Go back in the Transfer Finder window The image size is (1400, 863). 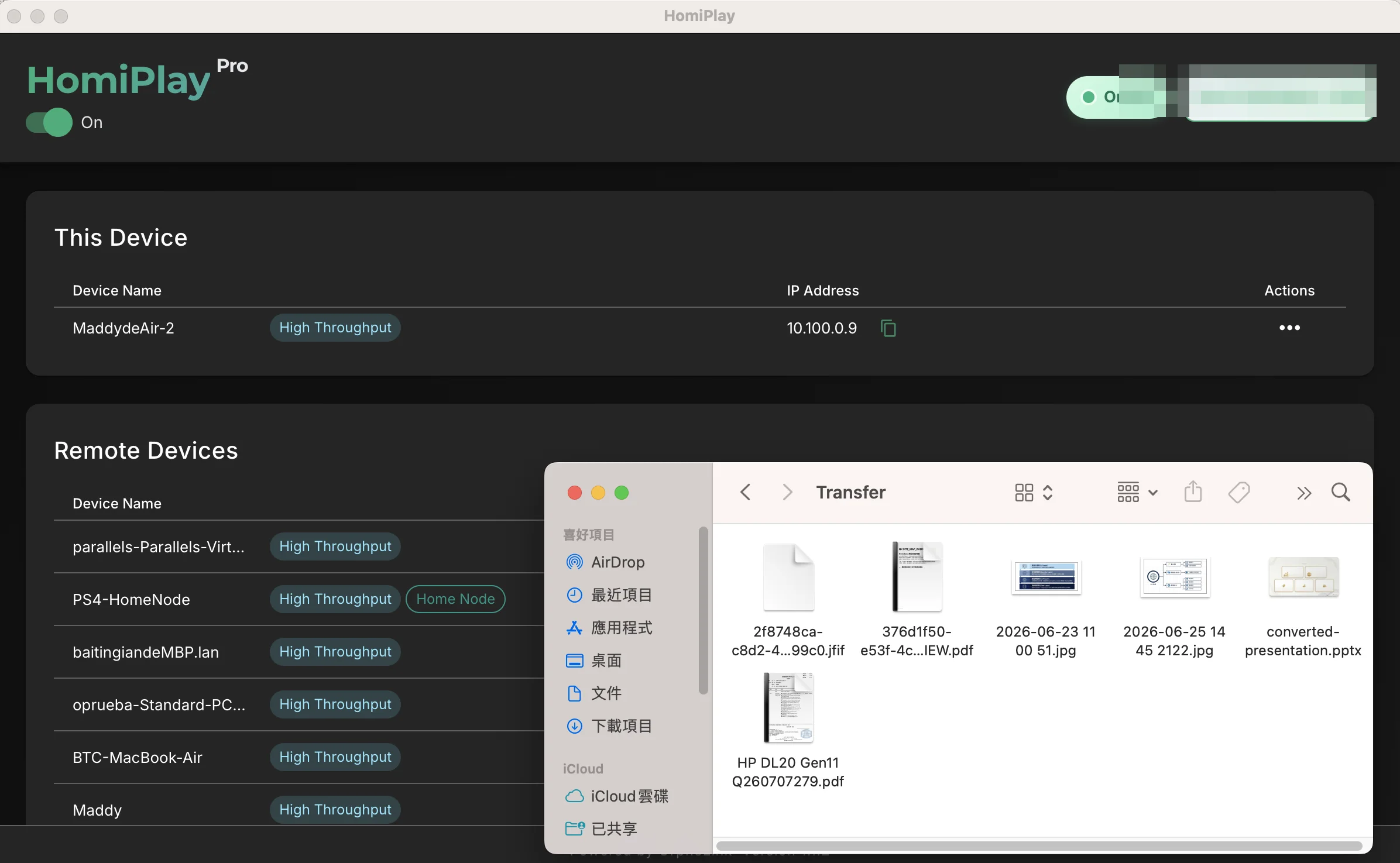point(745,492)
